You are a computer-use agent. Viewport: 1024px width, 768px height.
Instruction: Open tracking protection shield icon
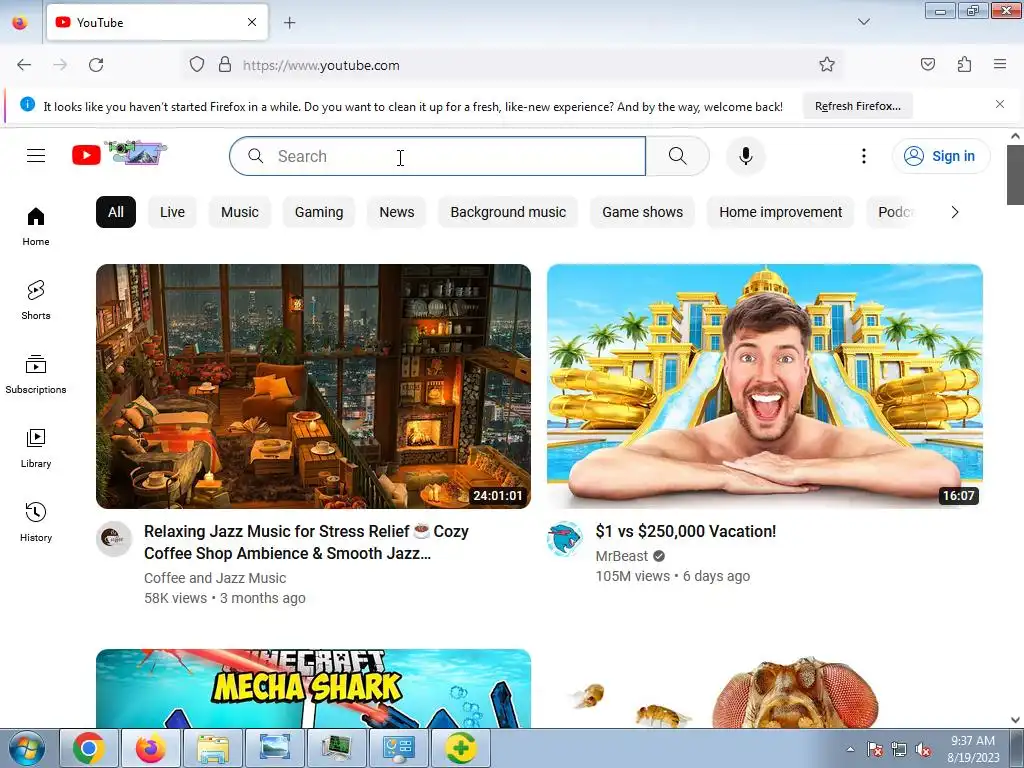(x=197, y=65)
